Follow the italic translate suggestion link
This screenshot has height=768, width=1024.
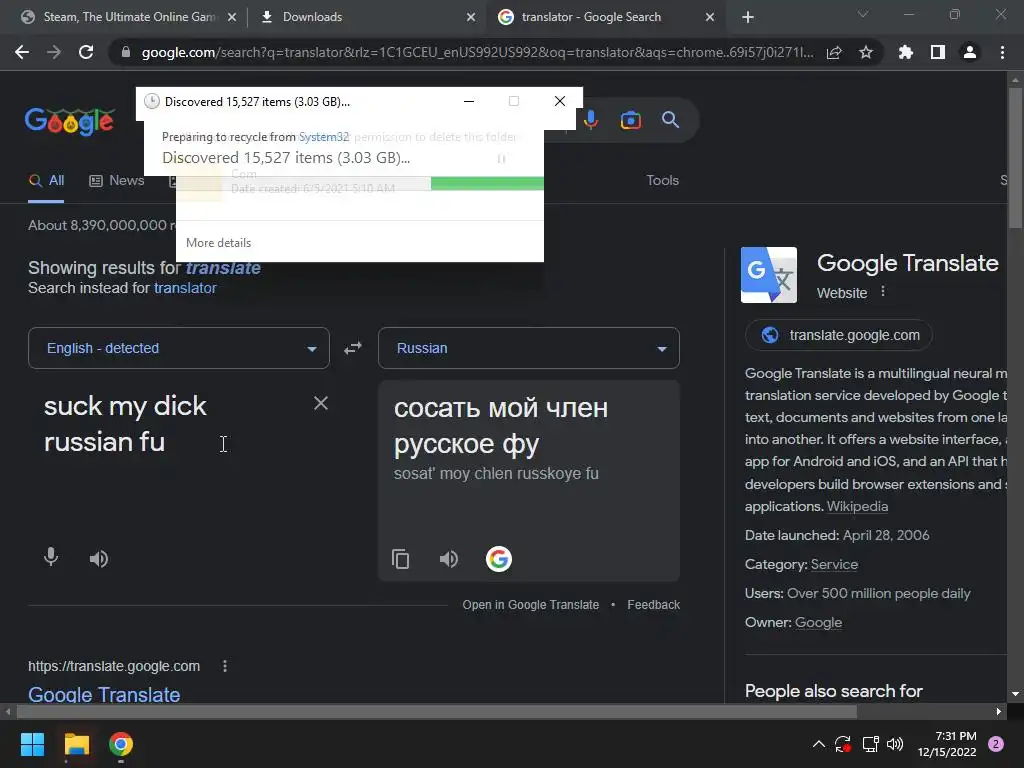click(223, 268)
